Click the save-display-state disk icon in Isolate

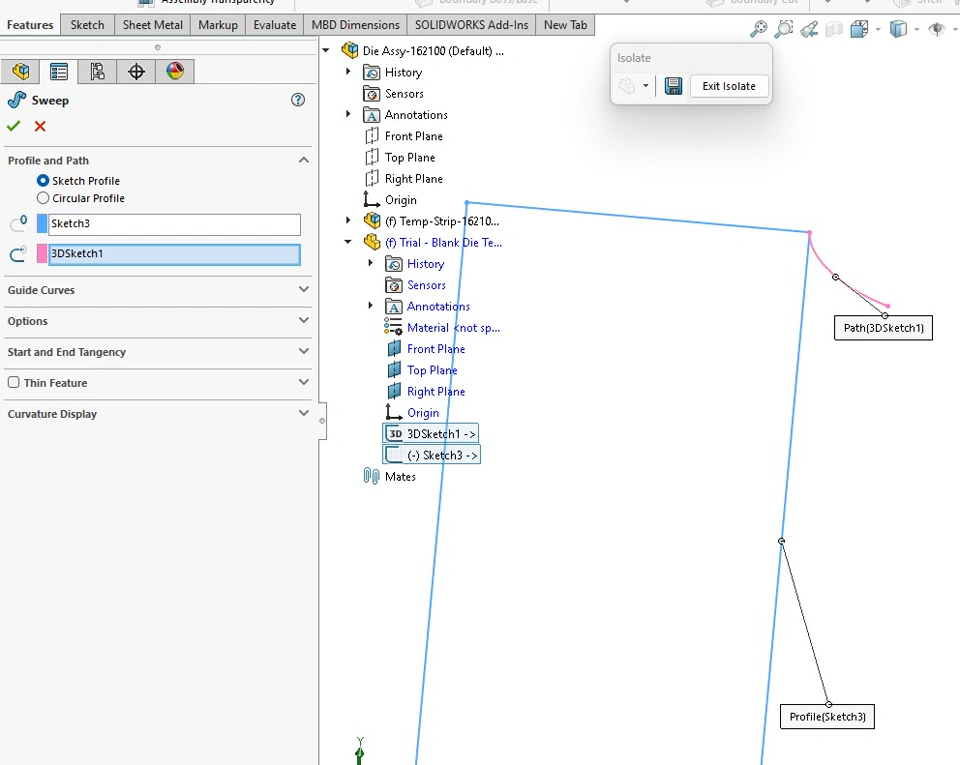click(673, 86)
